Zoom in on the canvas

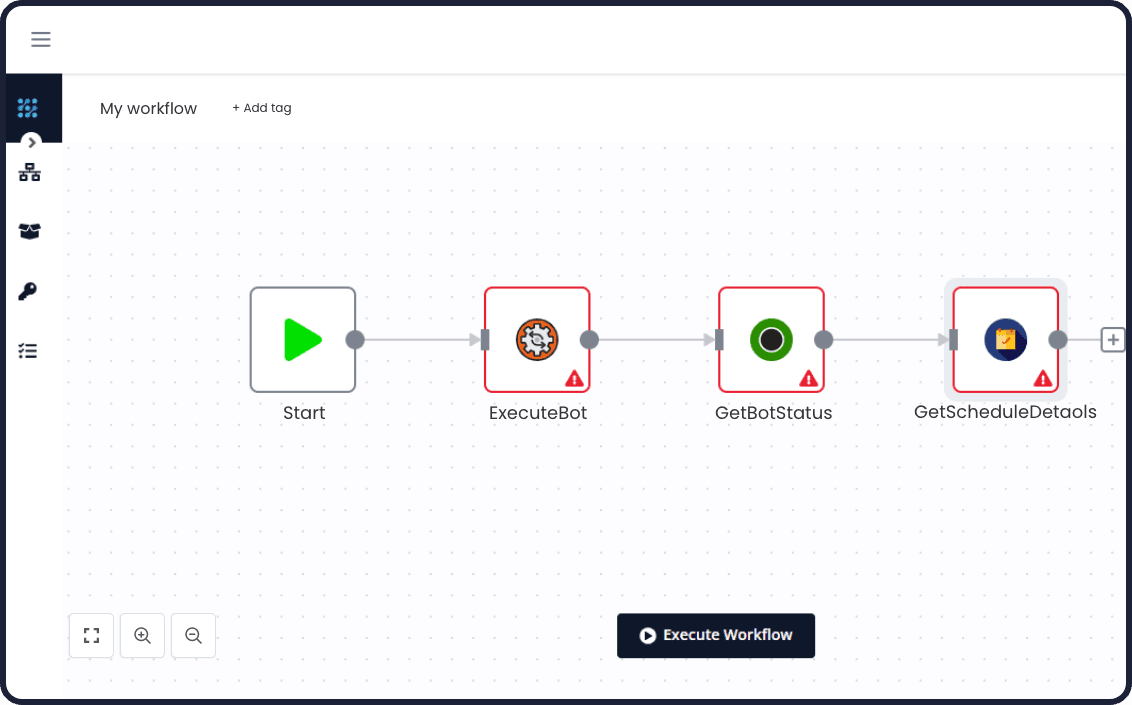point(142,636)
